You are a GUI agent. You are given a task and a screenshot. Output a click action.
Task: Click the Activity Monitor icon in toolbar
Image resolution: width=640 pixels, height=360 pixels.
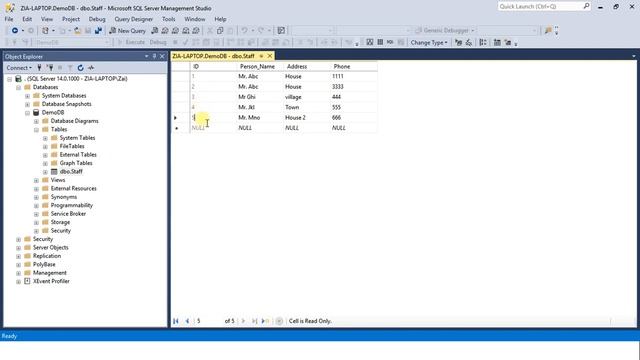281,31
